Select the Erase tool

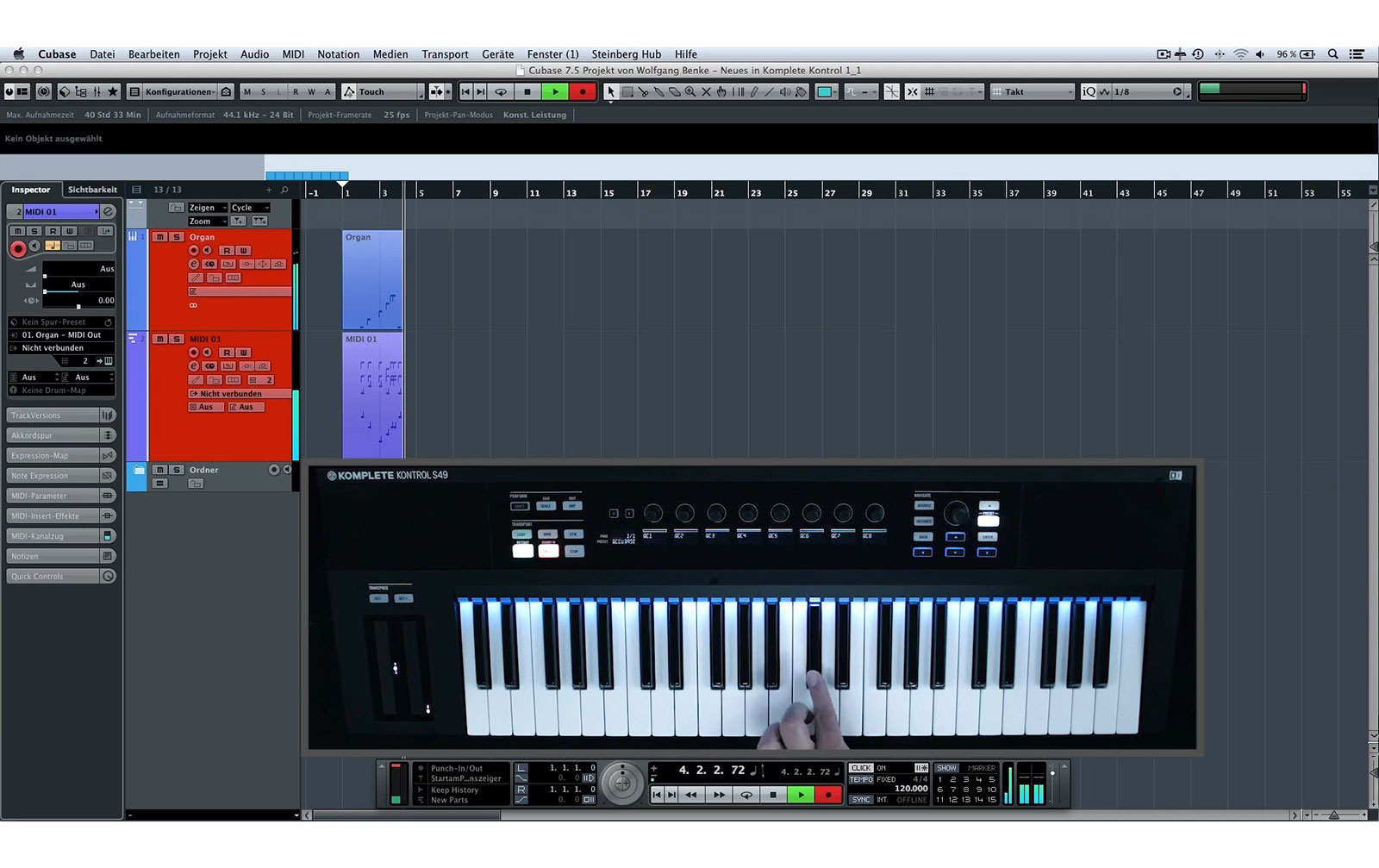pyautogui.click(x=674, y=91)
